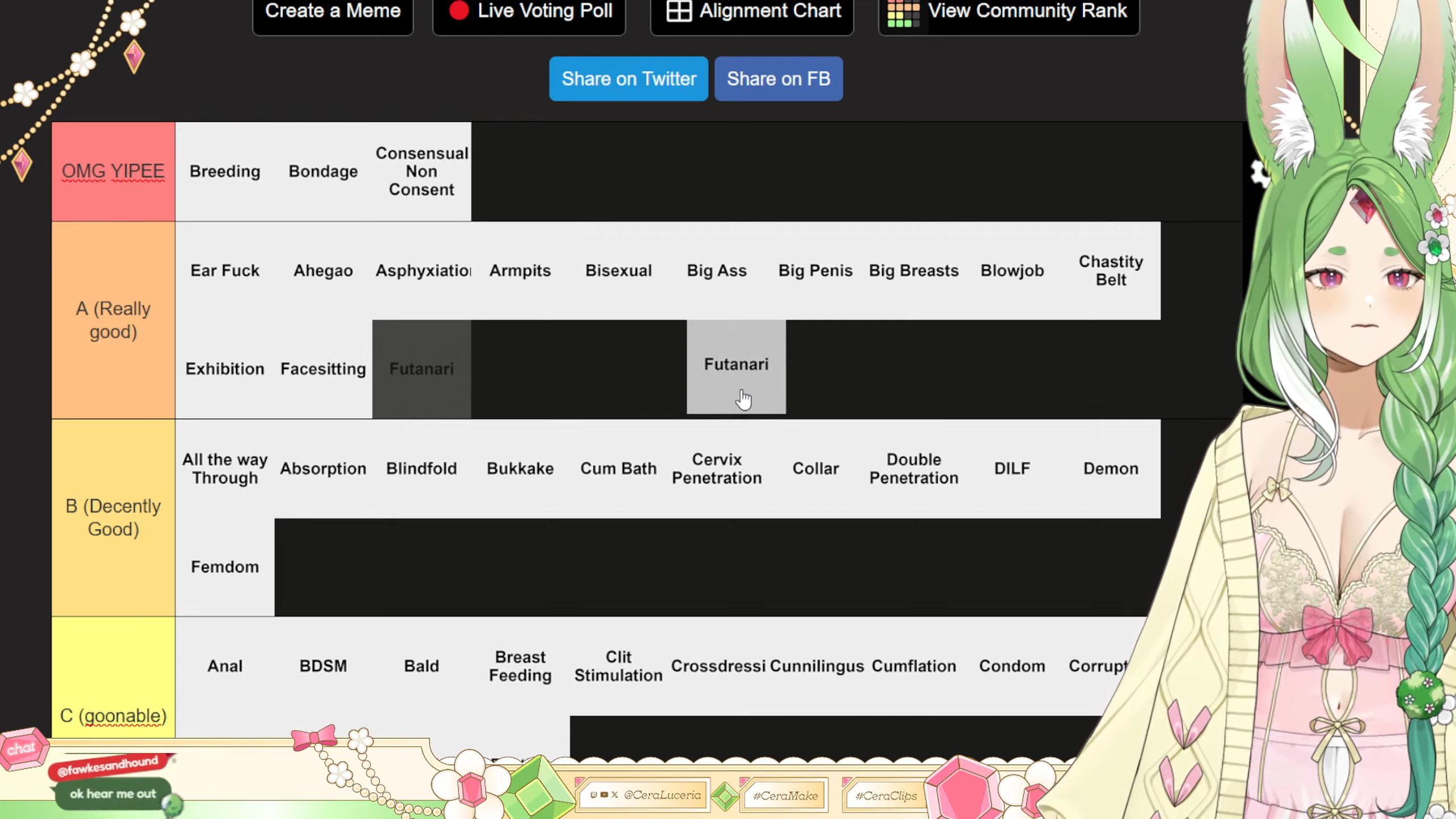The width and height of the screenshot is (1456, 819).
Task: Select the A (Really good) tier label
Action: tap(113, 320)
